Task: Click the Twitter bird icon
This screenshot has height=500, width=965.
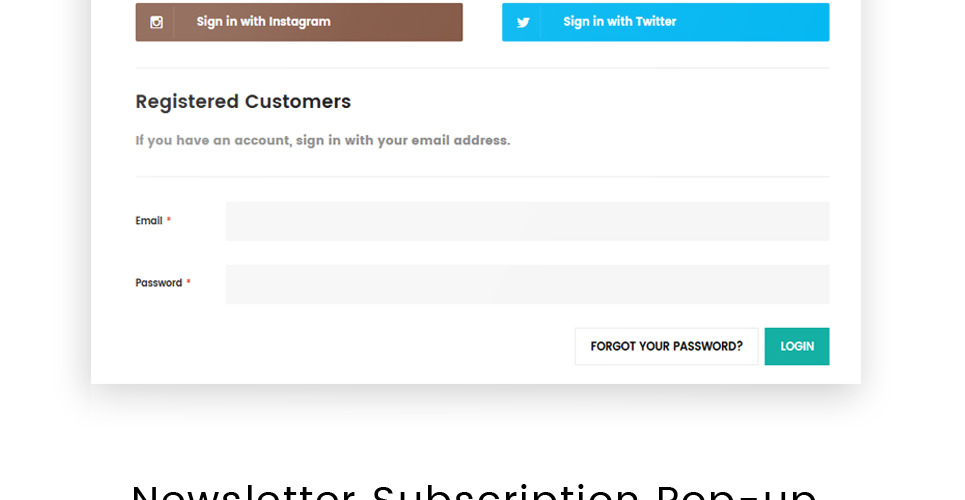Action: 523,22
